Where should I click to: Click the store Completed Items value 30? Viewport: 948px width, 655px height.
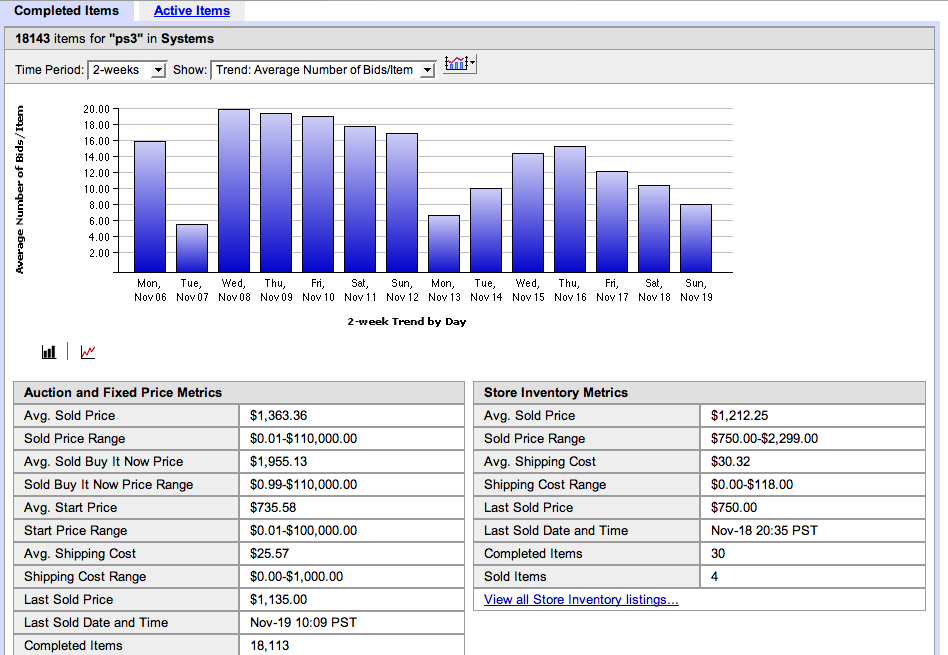(x=718, y=553)
